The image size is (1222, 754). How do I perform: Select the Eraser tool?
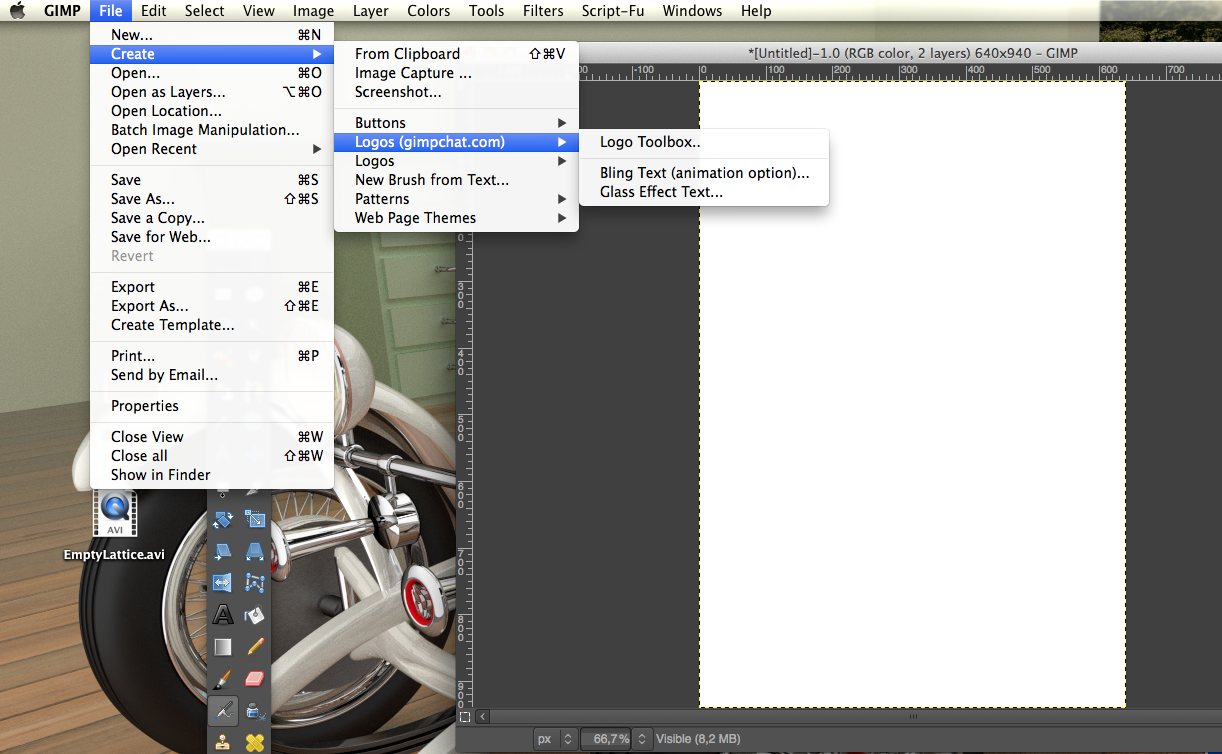255,678
